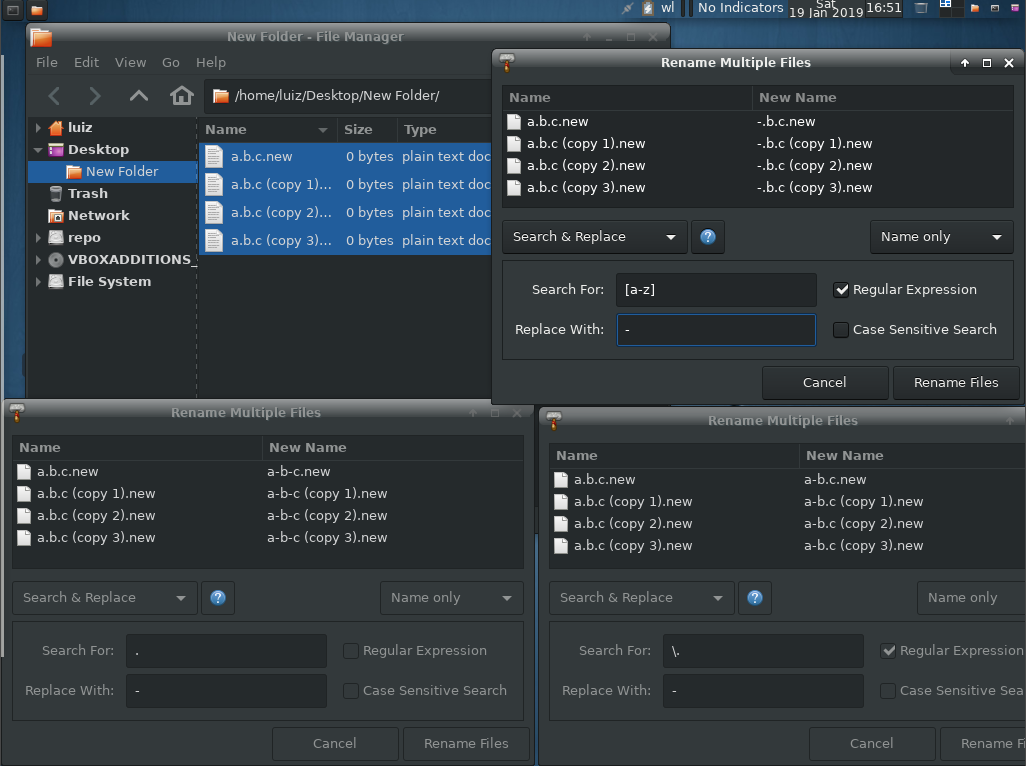The width and height of the screenshot is (1026, 766).
Task: Click the forward arrow in File Manager toolbar
Action: tap(95, 96)
